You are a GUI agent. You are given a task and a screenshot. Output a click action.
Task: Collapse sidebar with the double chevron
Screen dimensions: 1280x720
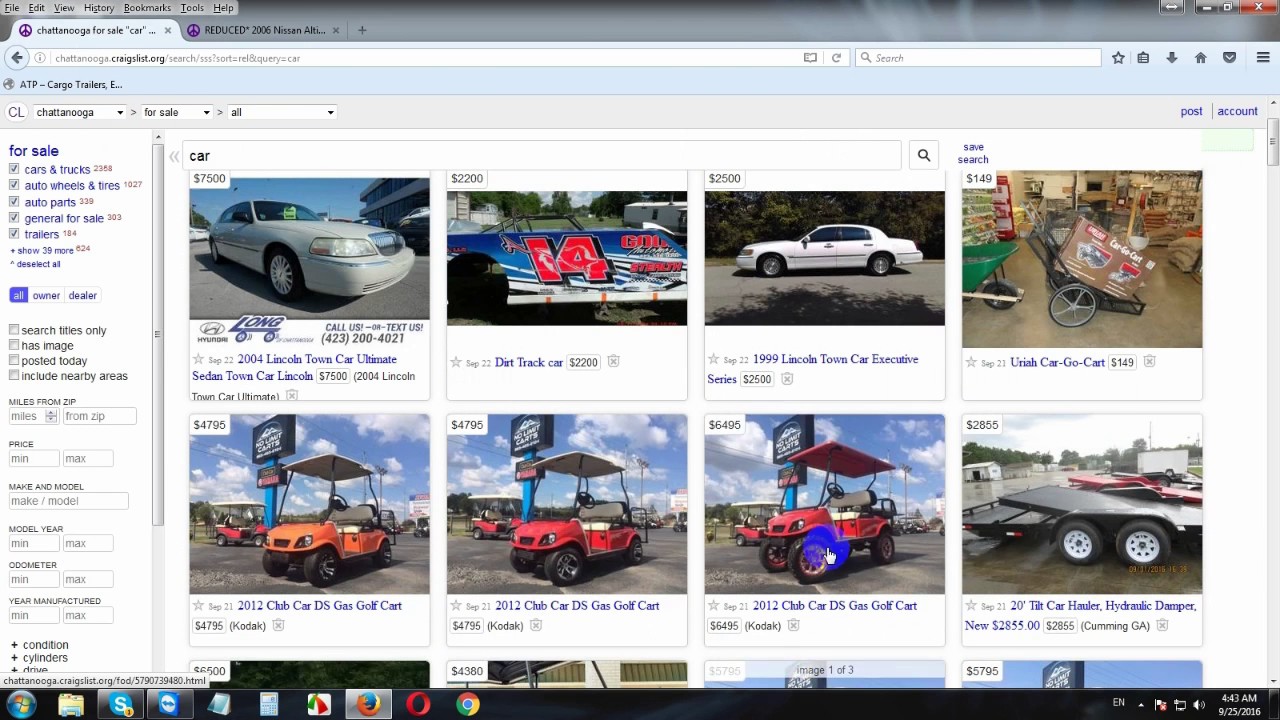[174, 156]
